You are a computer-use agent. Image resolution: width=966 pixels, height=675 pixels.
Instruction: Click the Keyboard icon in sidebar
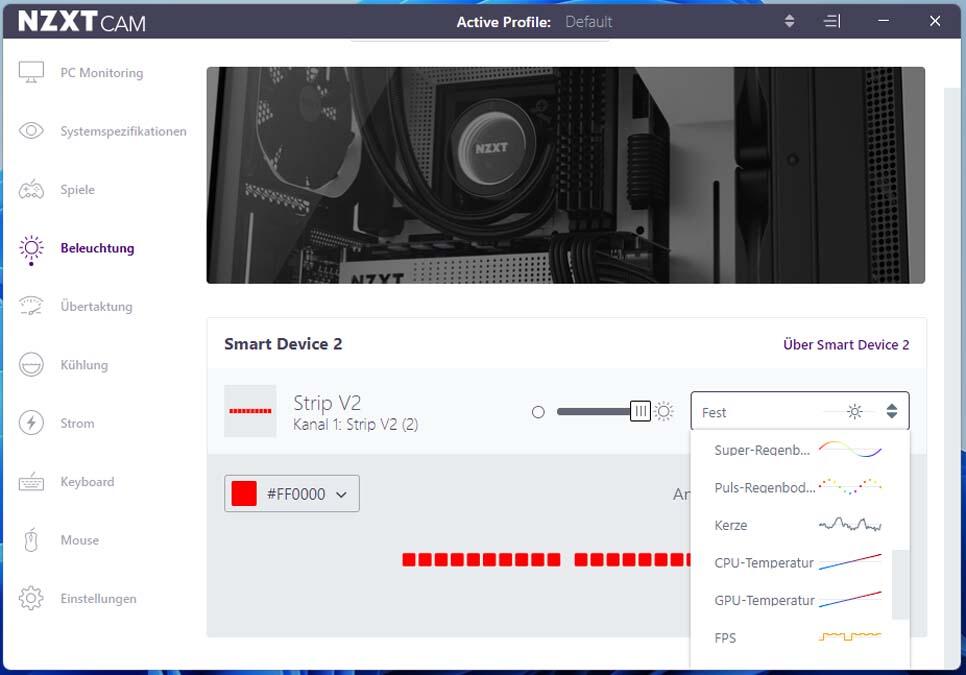[x=31, y=482]
